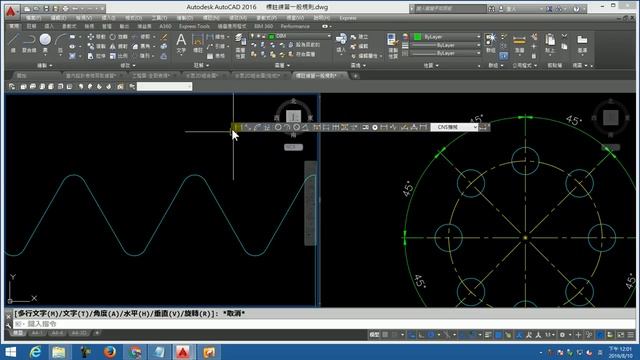Toggle current layer on/off lightbulb icon
Image resolution: width=640 pixels, height=360 pixels.
pyautogui.click(x=253, y=36)
